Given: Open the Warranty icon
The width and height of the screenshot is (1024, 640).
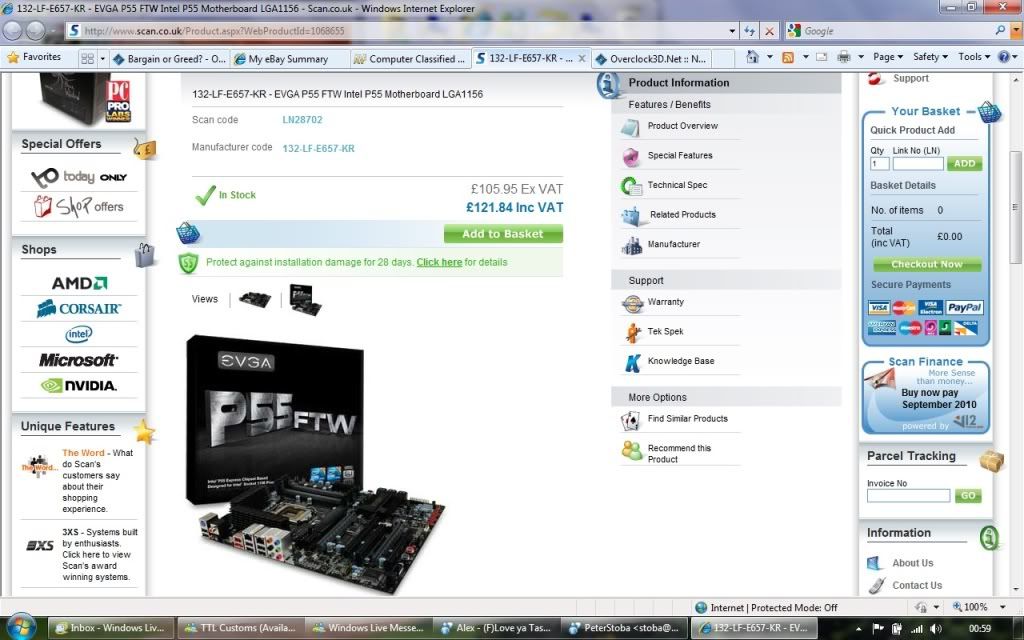Looking at the screenshot, I should click(632, 304).
